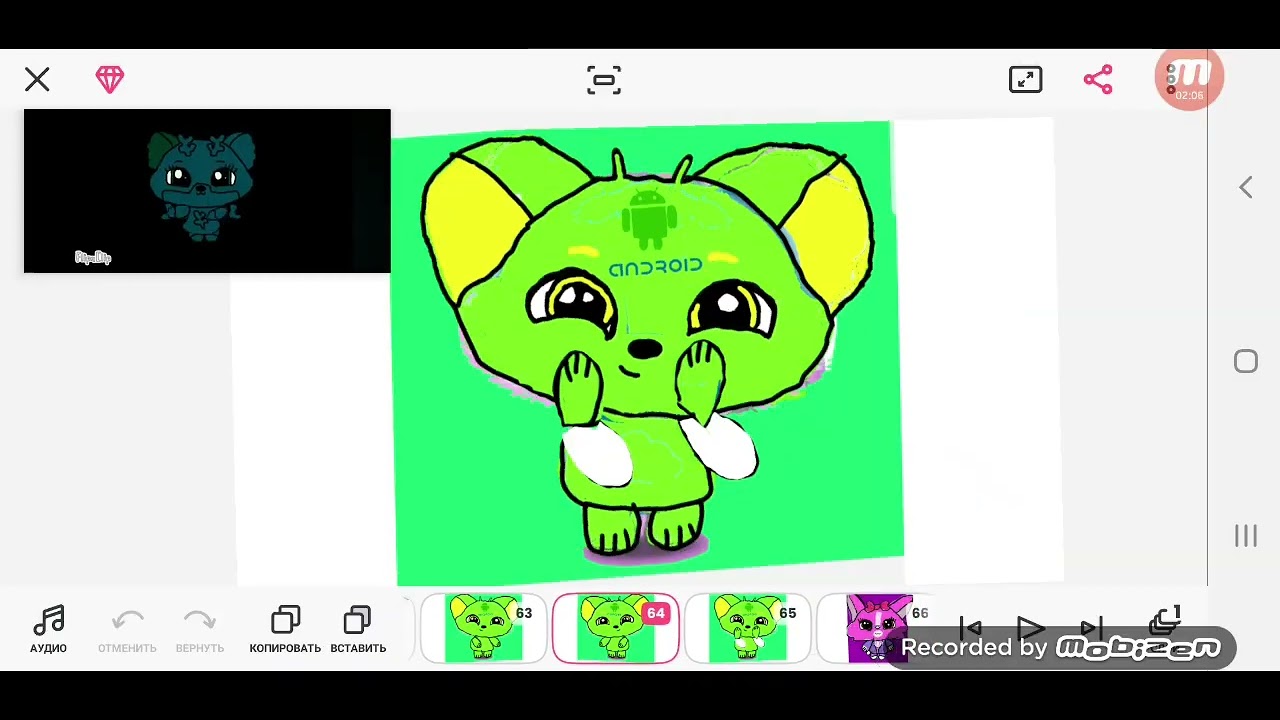Click the Вернуть redo arrow
The width and height of the screenshot is (1280, 720).
pyautogui.click(x=200, y=630)
